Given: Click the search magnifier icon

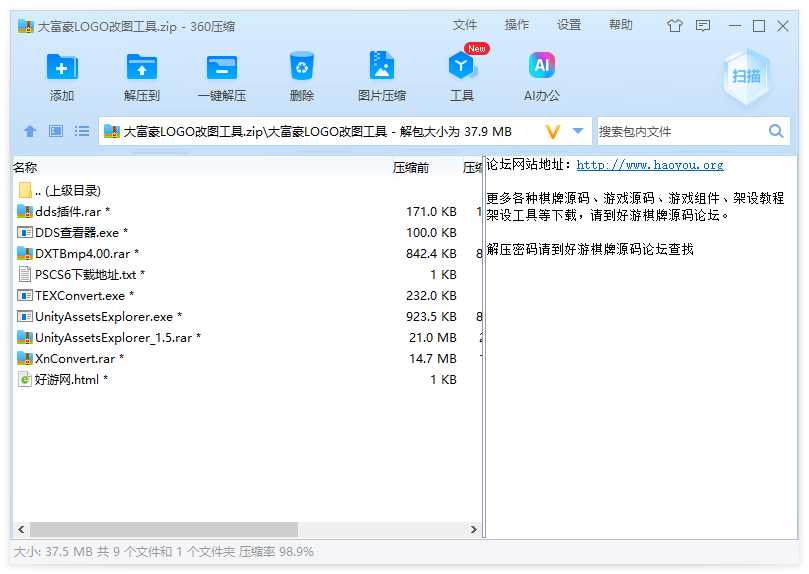Looking at the screenshot, I should coord(776,131).
